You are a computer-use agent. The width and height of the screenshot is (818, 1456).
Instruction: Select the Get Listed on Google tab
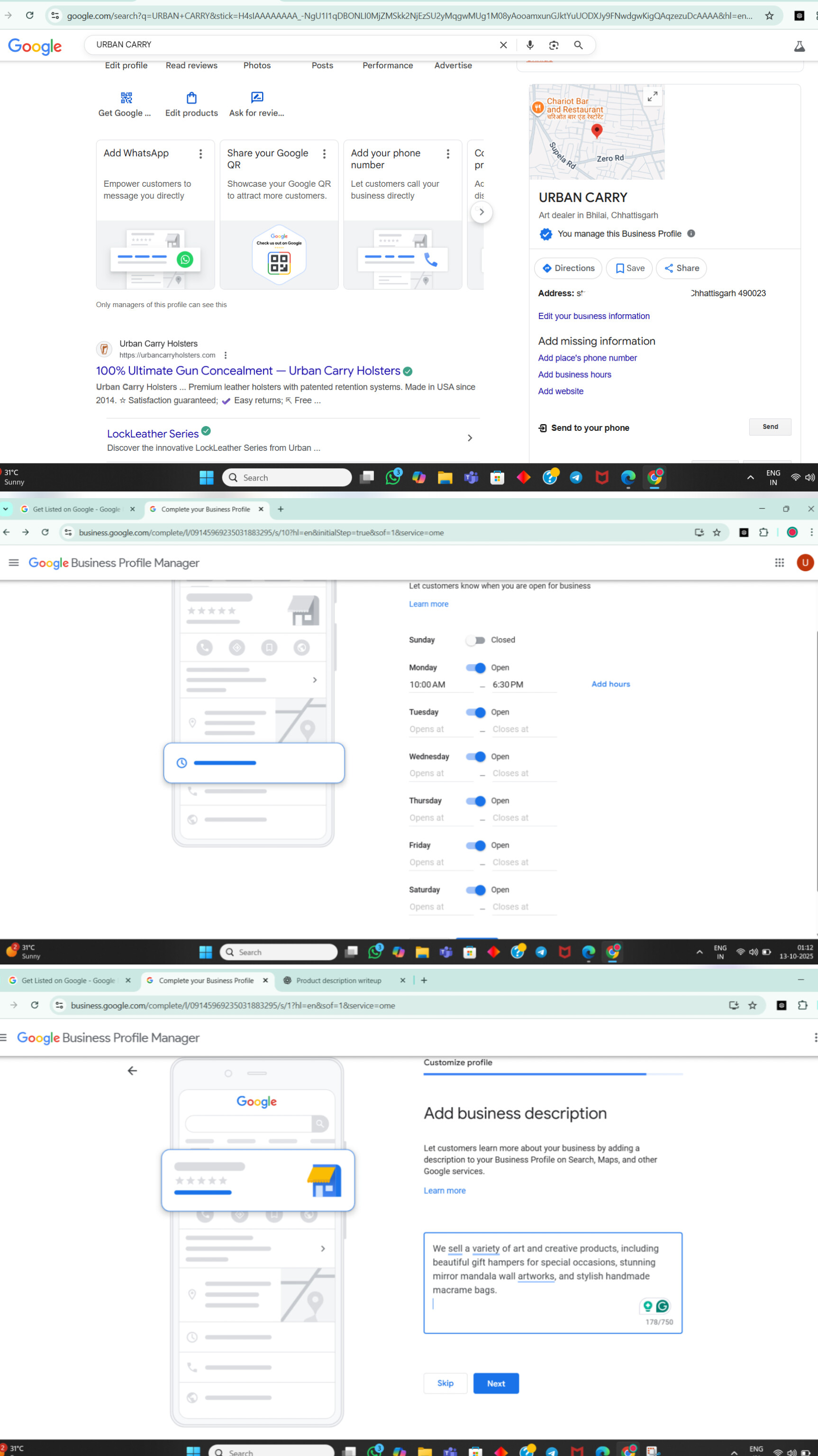(76, 509)
